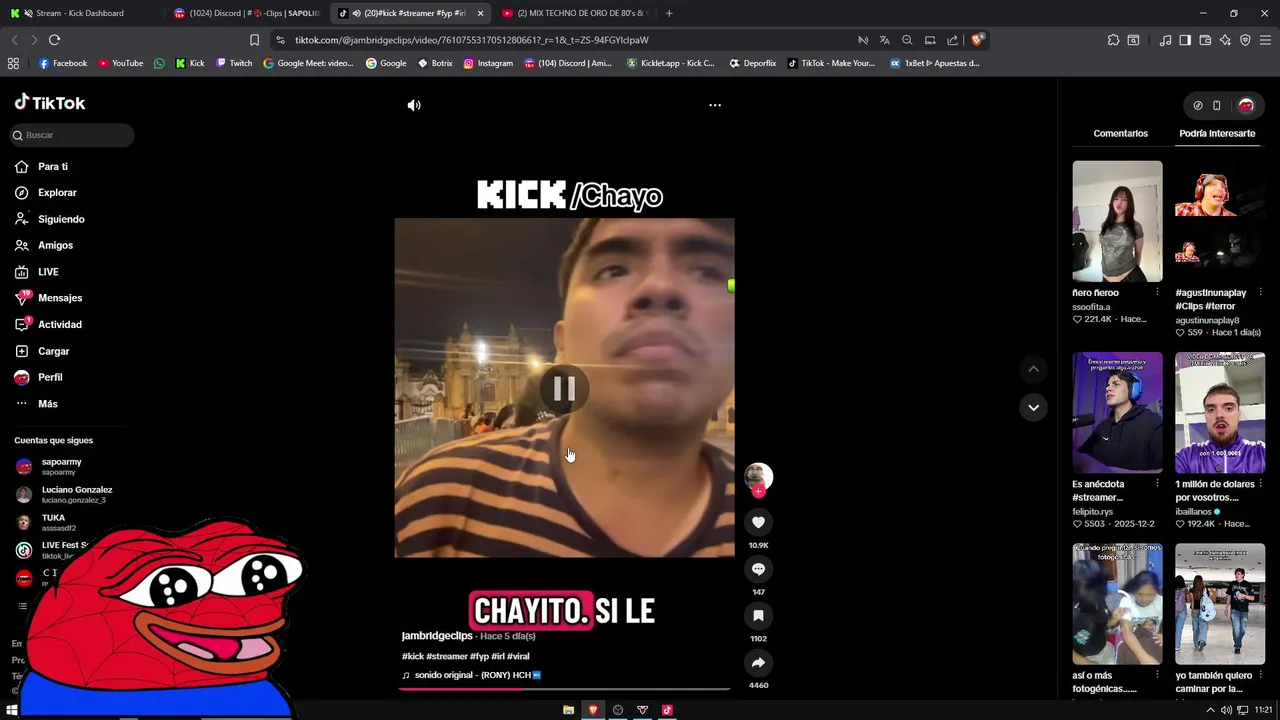Open the sapoarmy followed account
This screenshot has height=720, width=1280.
click(62, 466)
